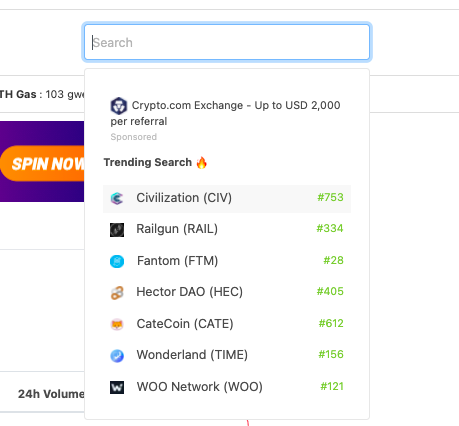Click the fire icon beside Trending Search
Screen dimensions: 459x426
[202, 163]
